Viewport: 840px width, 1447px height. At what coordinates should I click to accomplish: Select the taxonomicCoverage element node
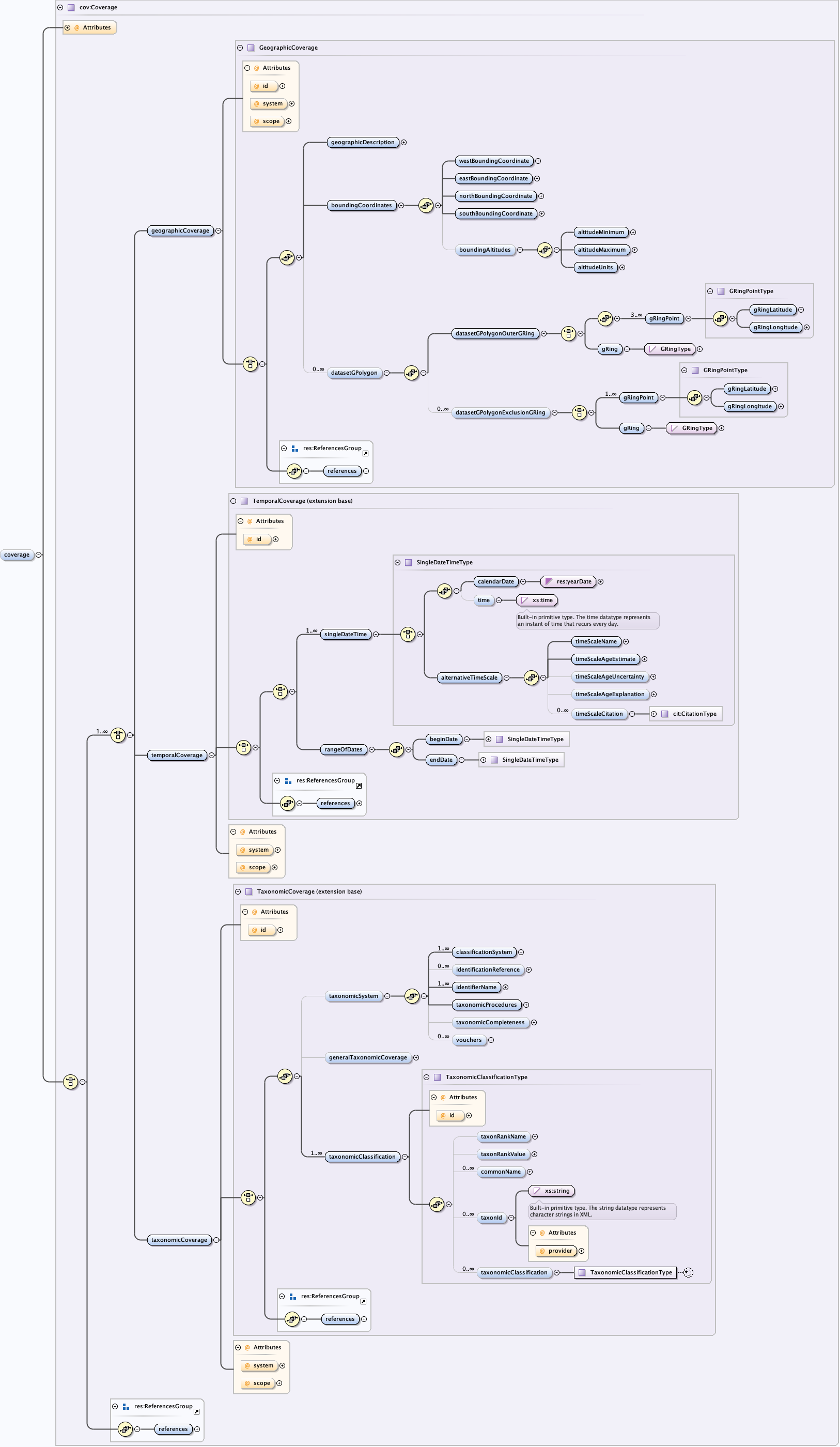click(x=179, y=1240)
